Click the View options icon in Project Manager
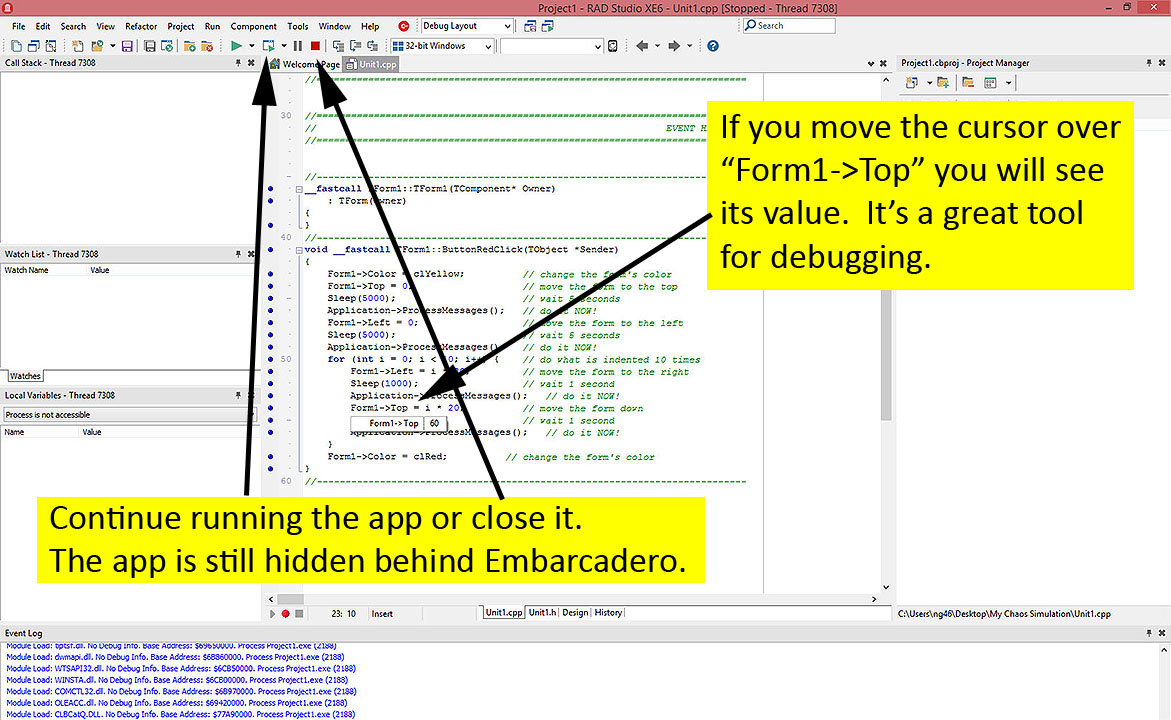This screenshot has width=1171, height=720. pyautogui.click(x=990, y=83)
